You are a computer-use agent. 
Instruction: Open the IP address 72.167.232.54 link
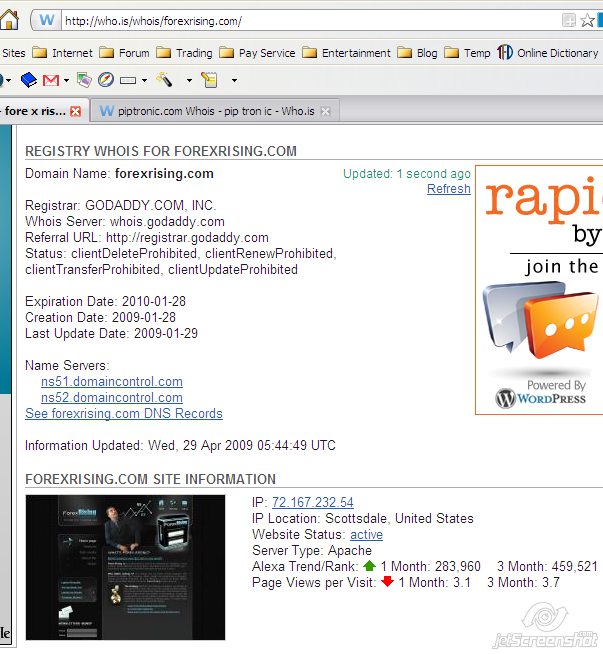pos(313,502)
